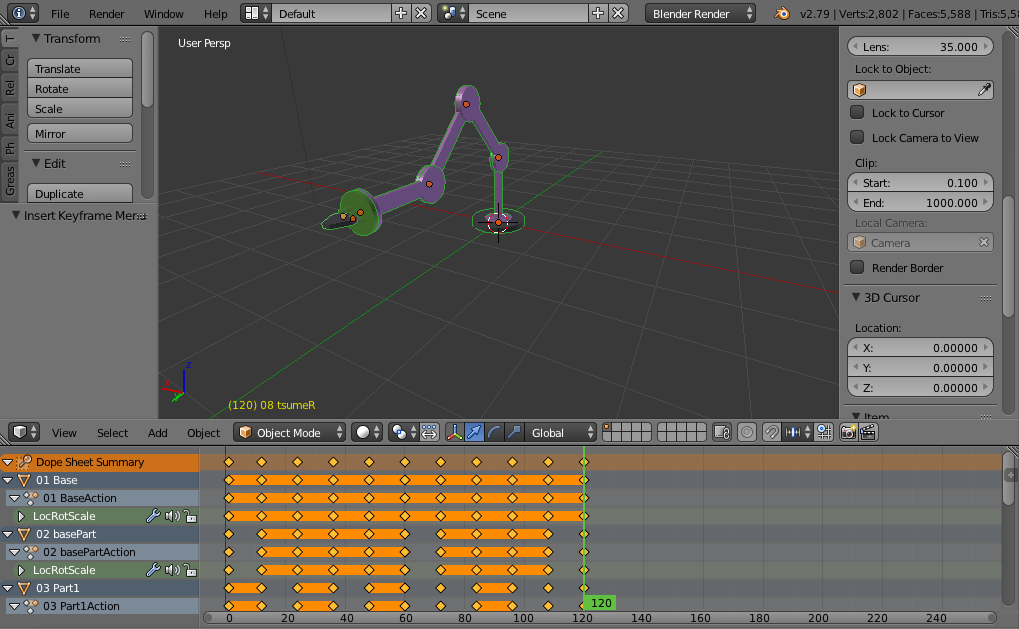This screenshot has width=1019, height=629.
Task: Click the Scale button
Action: click(80, 109)
